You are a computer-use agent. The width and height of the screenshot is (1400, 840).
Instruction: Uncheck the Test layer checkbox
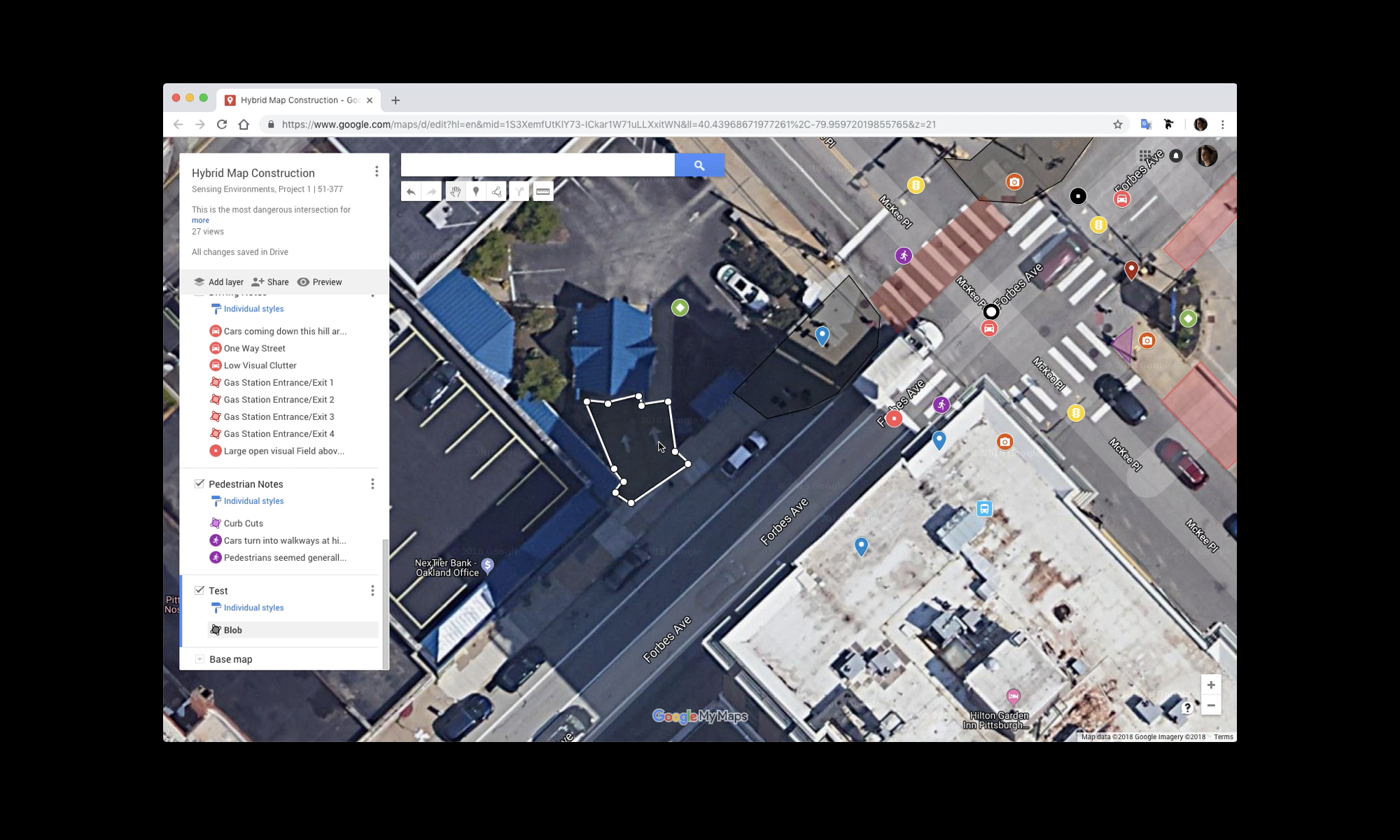(x=199, y=590)
